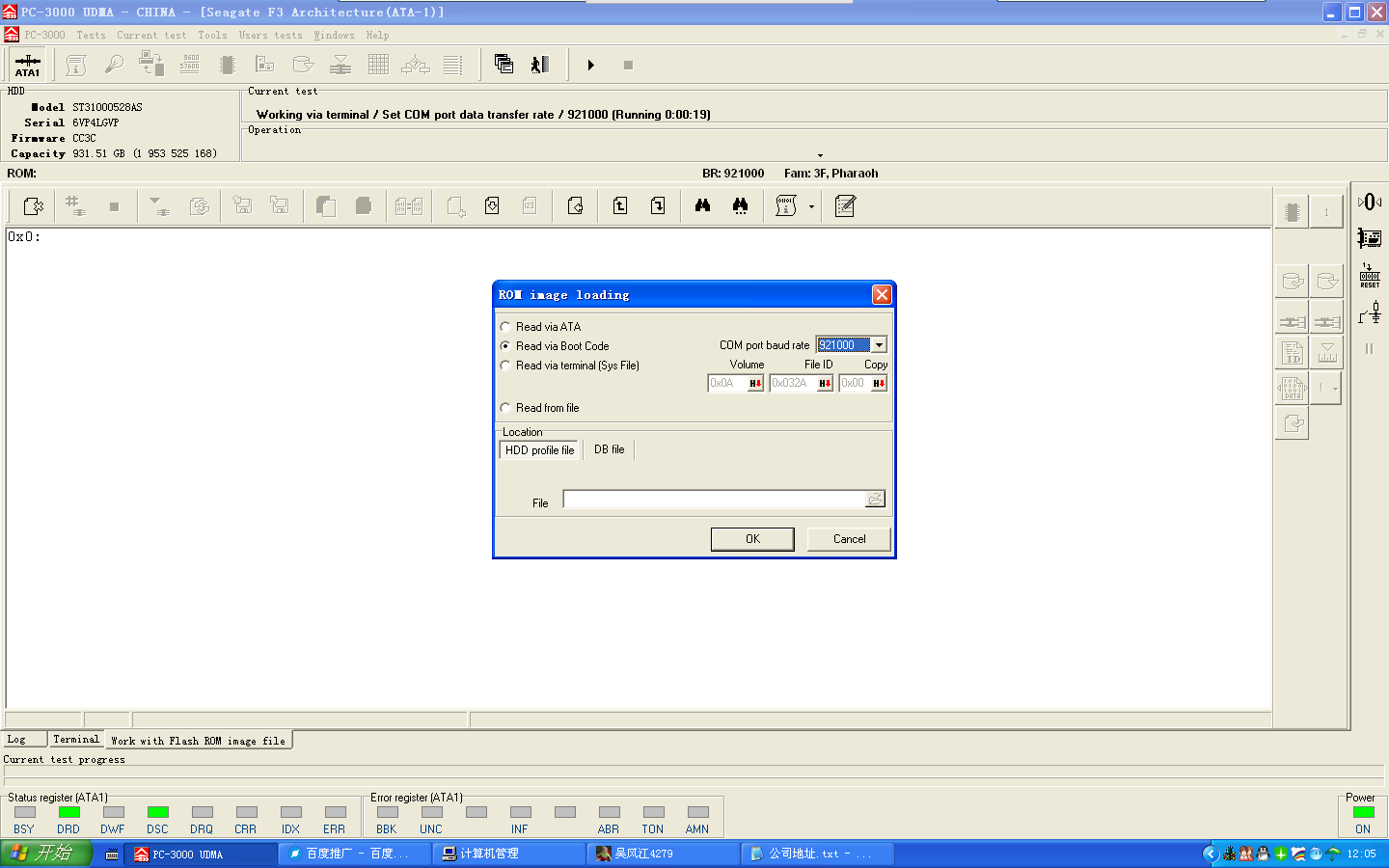Screen dimensions: 1389x868
Task: Click the binoculars find next icon
Action: coord(740,206)
